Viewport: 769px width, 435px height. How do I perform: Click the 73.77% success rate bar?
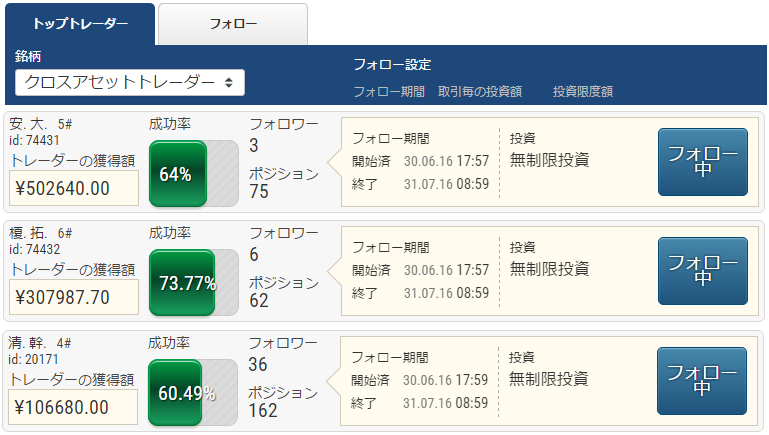pyautogui.click(x=194, y=282)
